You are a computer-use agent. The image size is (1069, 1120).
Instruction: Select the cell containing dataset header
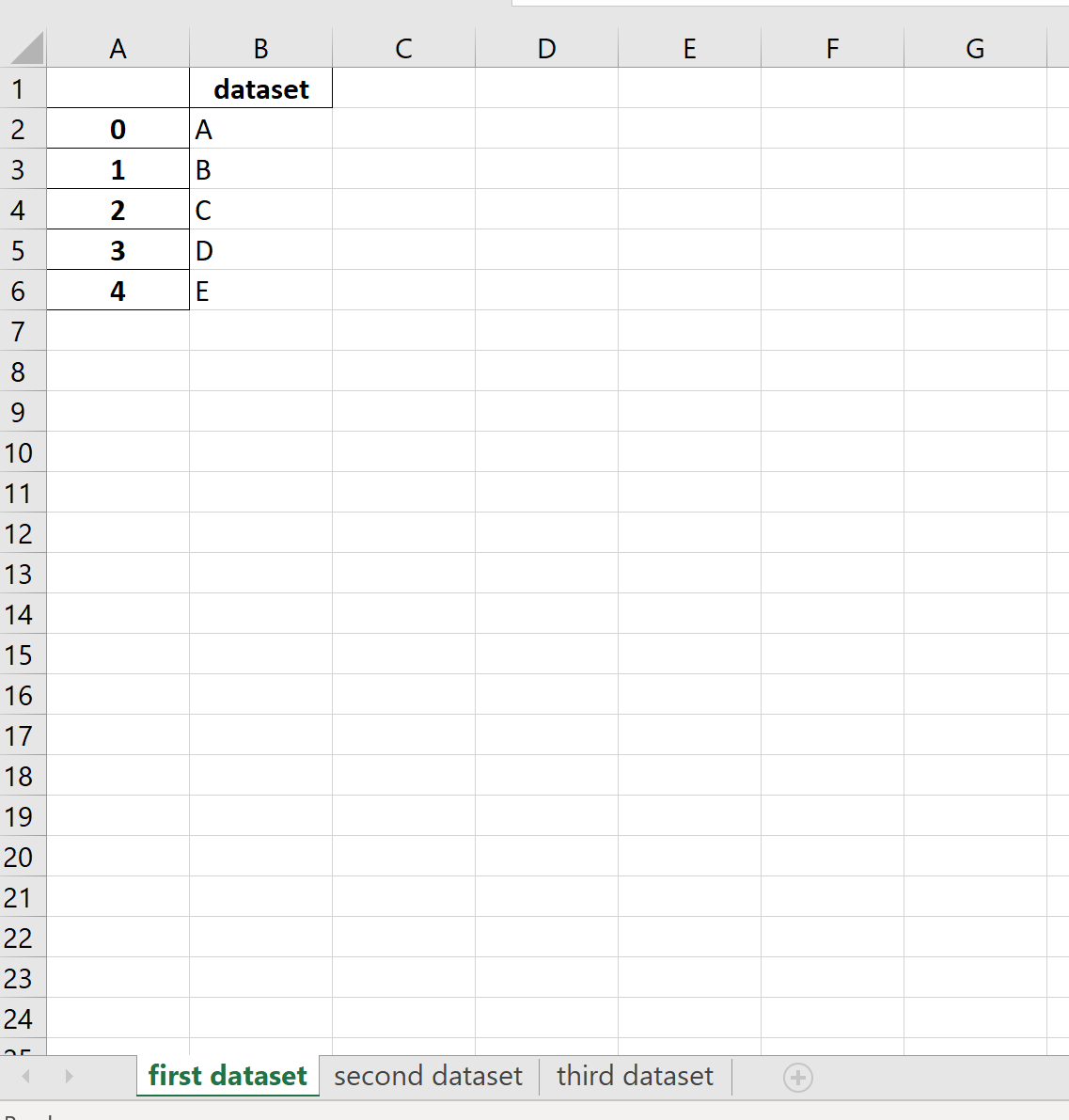coord(260,88)
